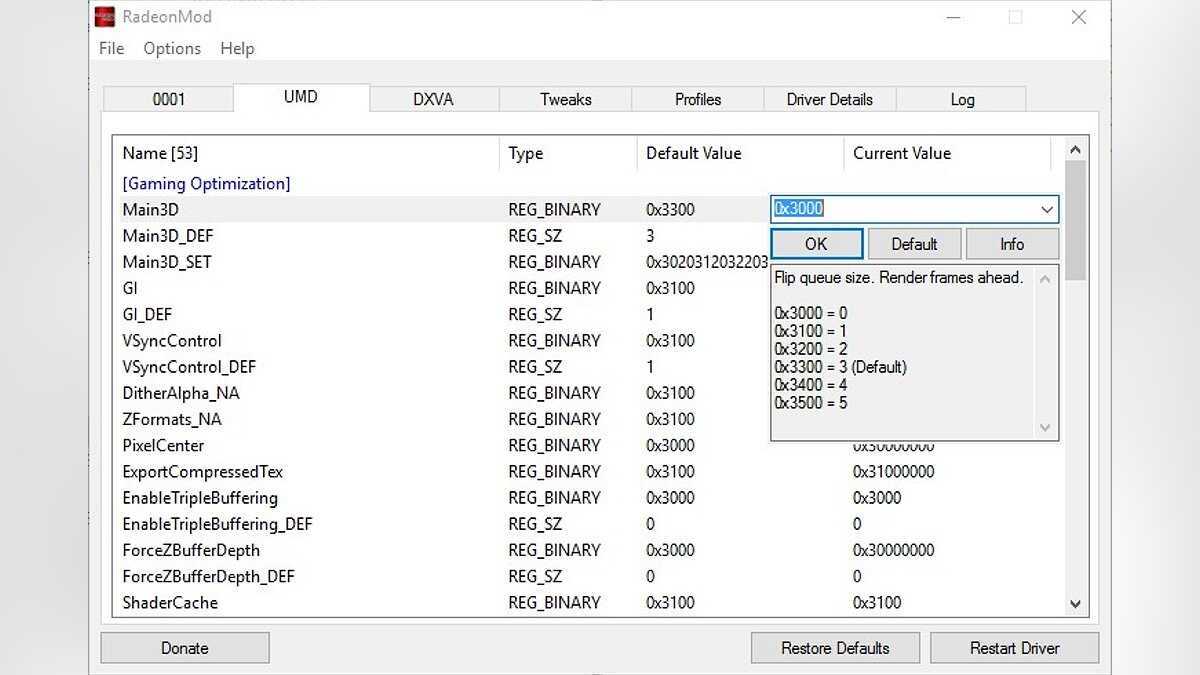The height and width of the screenshot is (675, 1200).
Task: Click the Restart Driver button
Action: 1014,648
